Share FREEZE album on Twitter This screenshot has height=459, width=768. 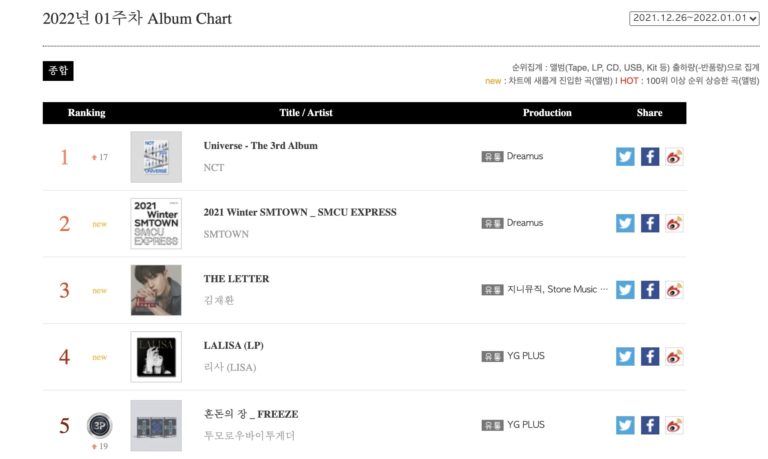625,425
